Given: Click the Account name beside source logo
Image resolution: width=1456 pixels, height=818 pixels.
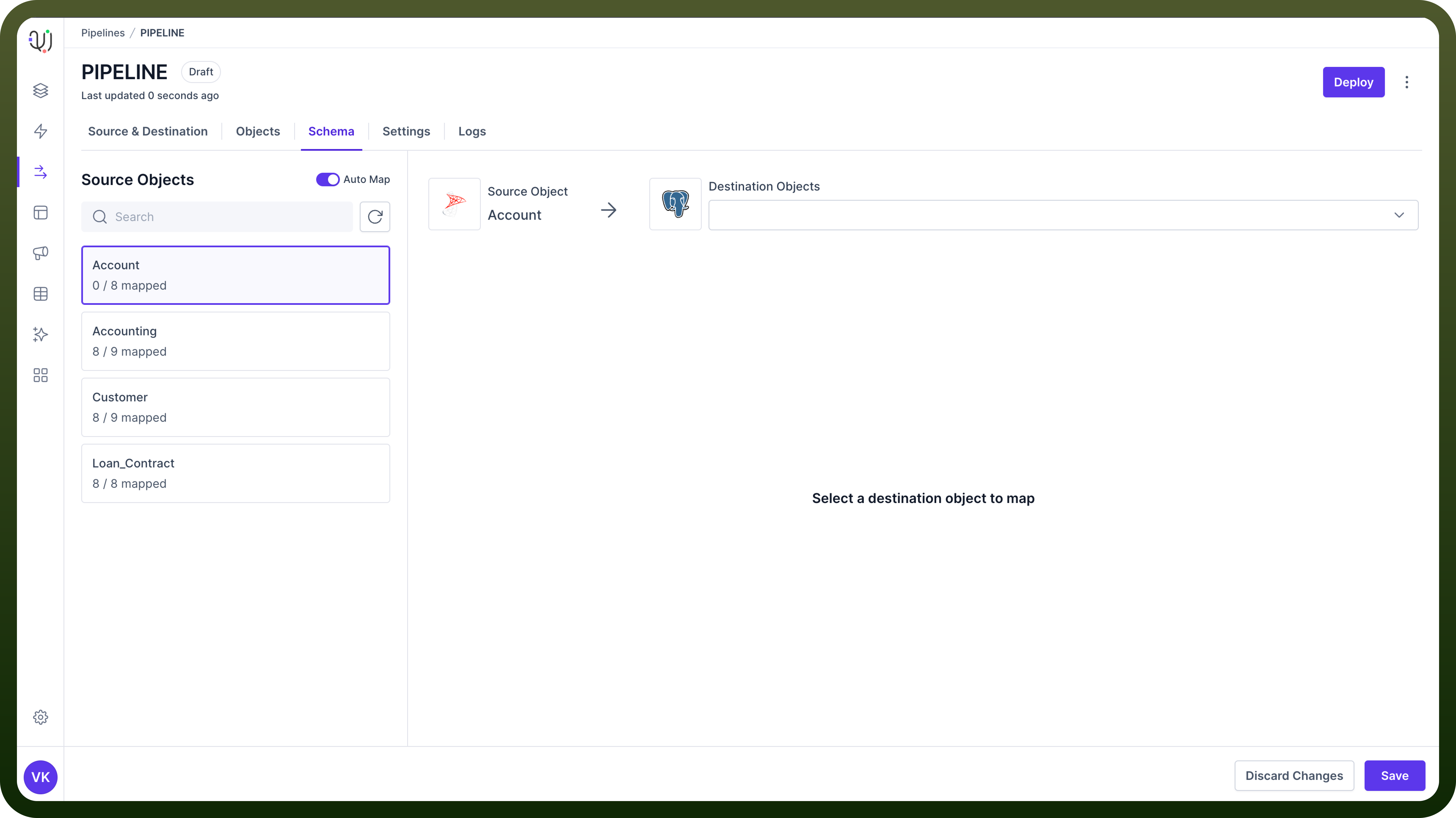Looking at the screenshot, I should click(x=514, y=215).
